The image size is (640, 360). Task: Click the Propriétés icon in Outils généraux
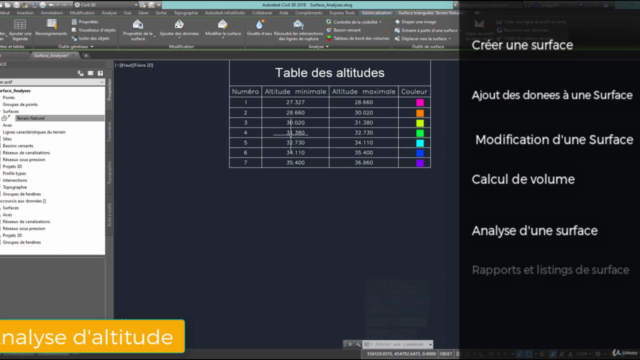(x=74, y=22)
